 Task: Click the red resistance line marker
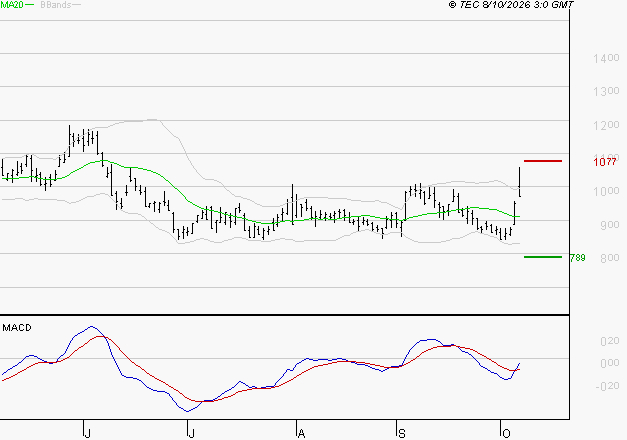[543, 161]
